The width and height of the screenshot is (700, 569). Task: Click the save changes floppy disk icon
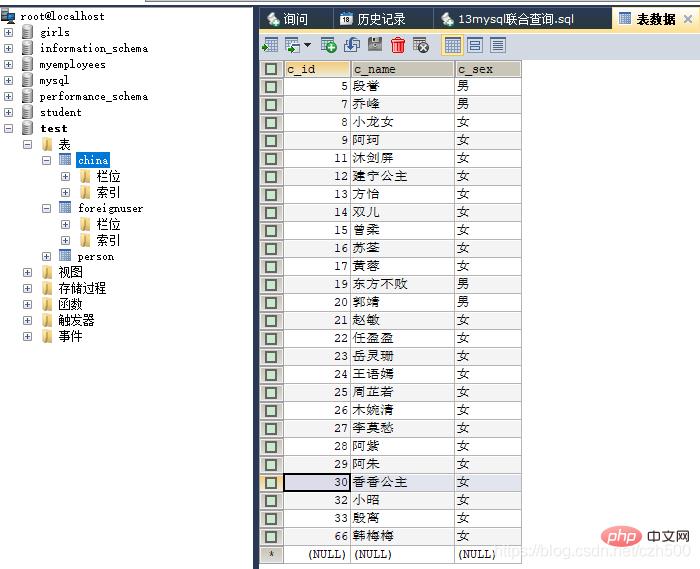[x=375, y=45]
